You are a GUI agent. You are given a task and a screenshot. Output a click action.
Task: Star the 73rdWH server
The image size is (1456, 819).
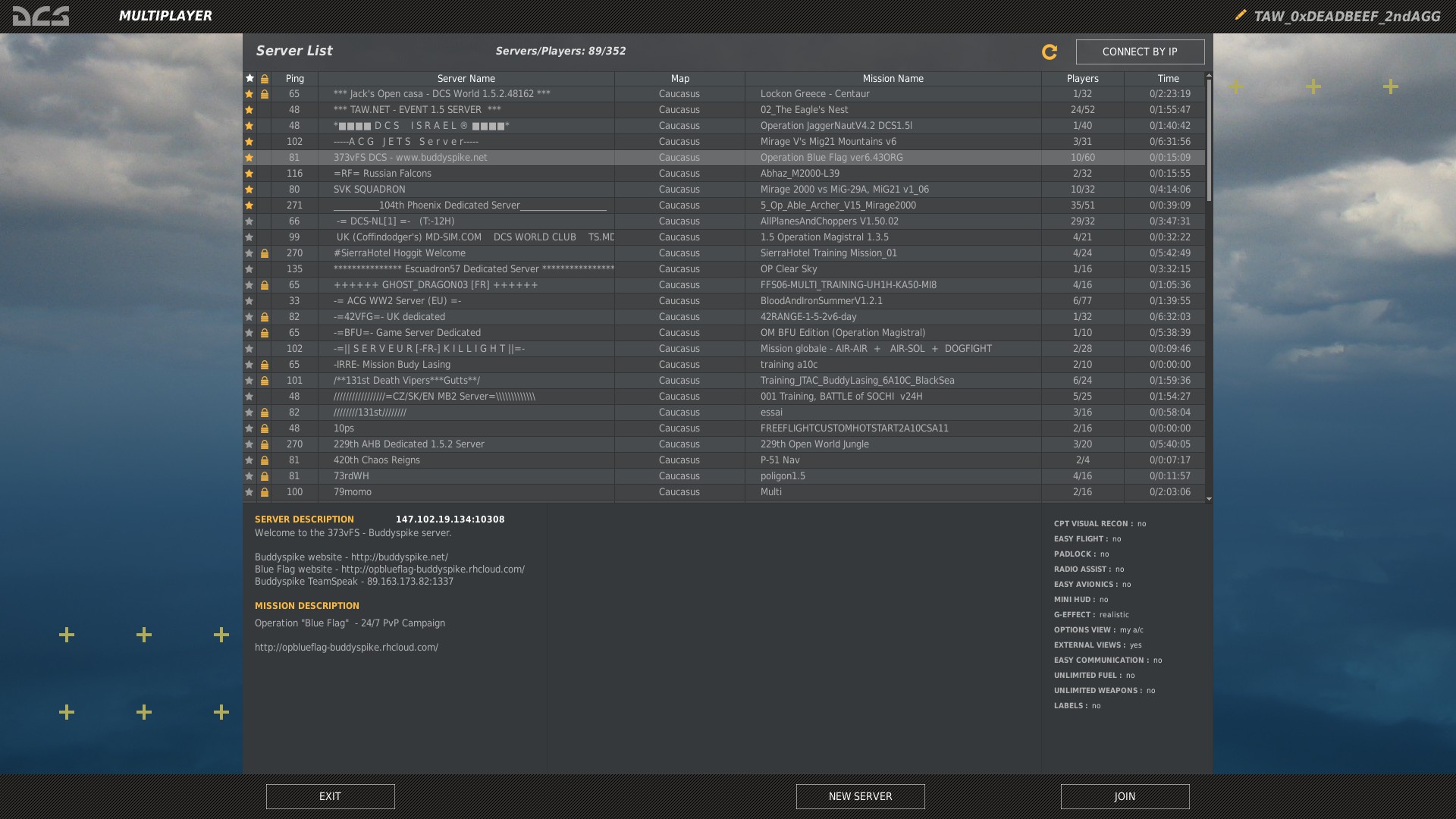click(249, 476)
